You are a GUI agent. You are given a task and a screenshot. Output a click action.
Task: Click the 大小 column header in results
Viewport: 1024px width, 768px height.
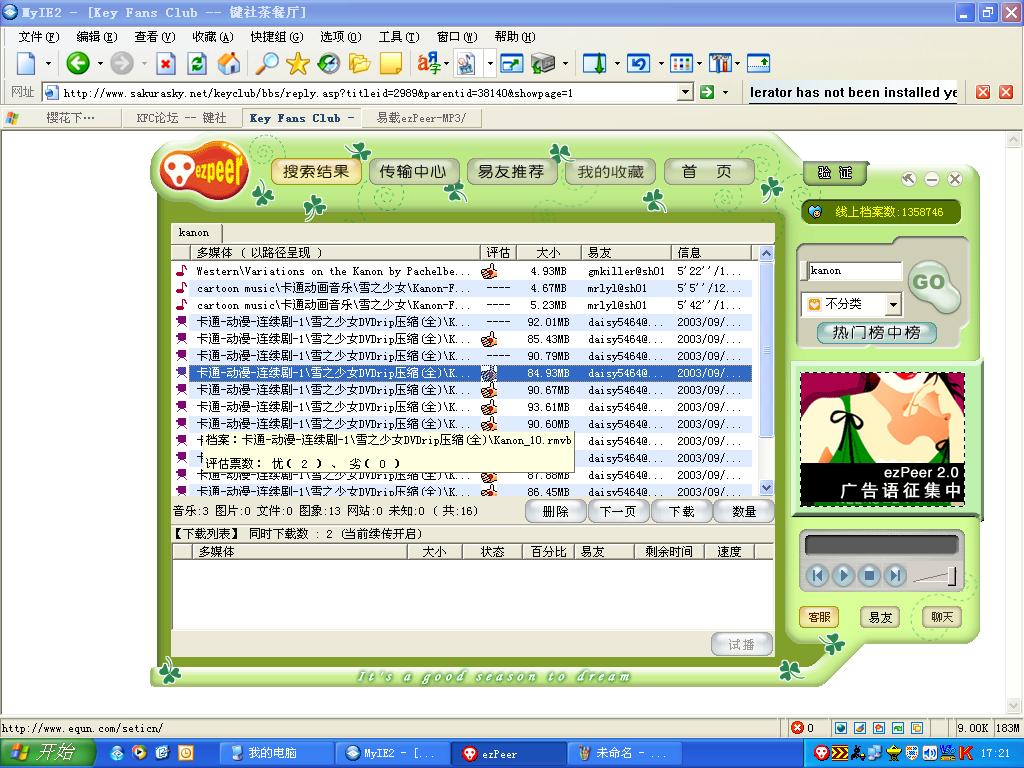[549, 253]
